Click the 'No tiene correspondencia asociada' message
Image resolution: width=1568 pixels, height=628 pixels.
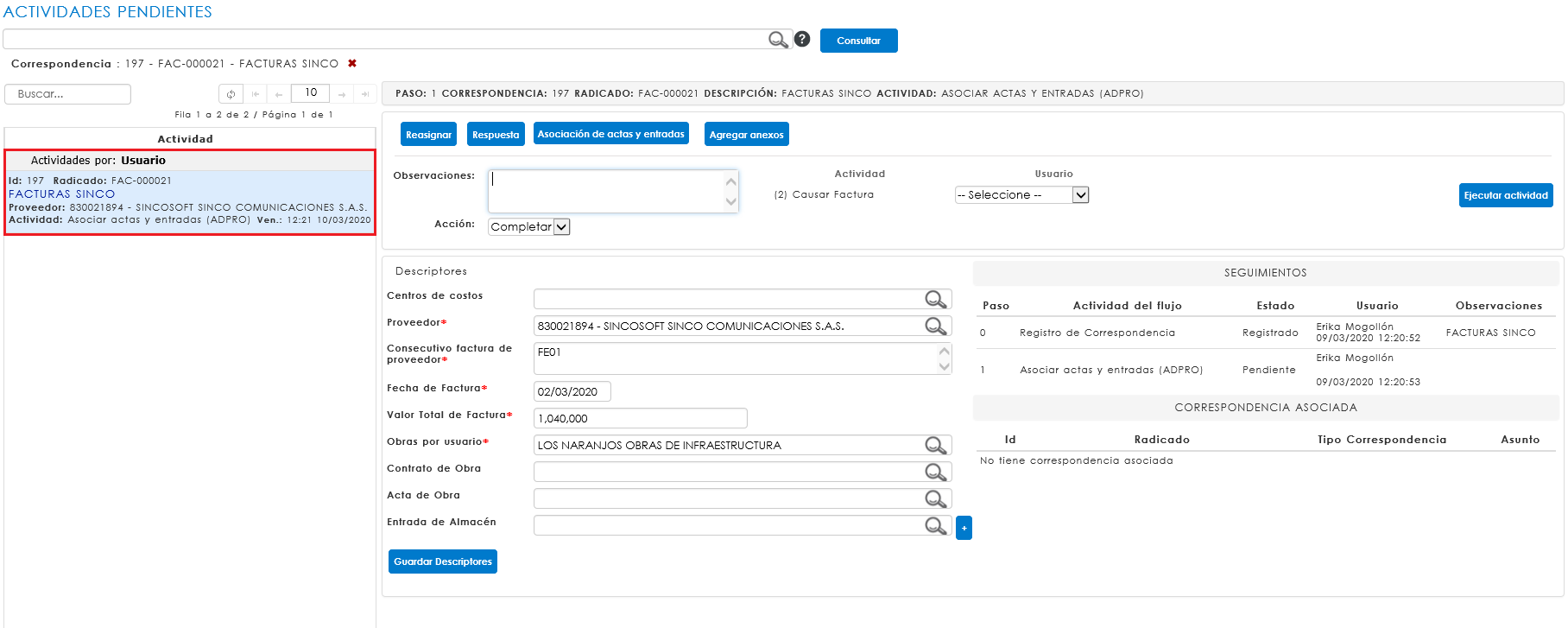pyautogui.click(x=1076, y=461)
